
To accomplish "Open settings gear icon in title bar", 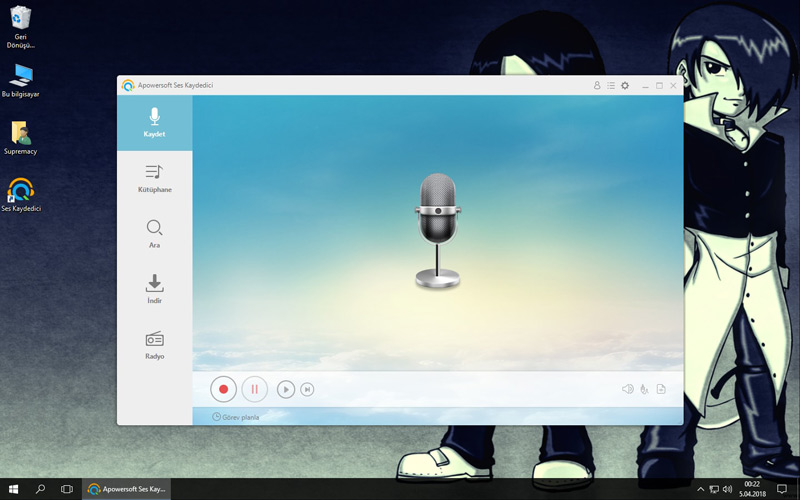I will pyautogui.click(x=625, y=85).
